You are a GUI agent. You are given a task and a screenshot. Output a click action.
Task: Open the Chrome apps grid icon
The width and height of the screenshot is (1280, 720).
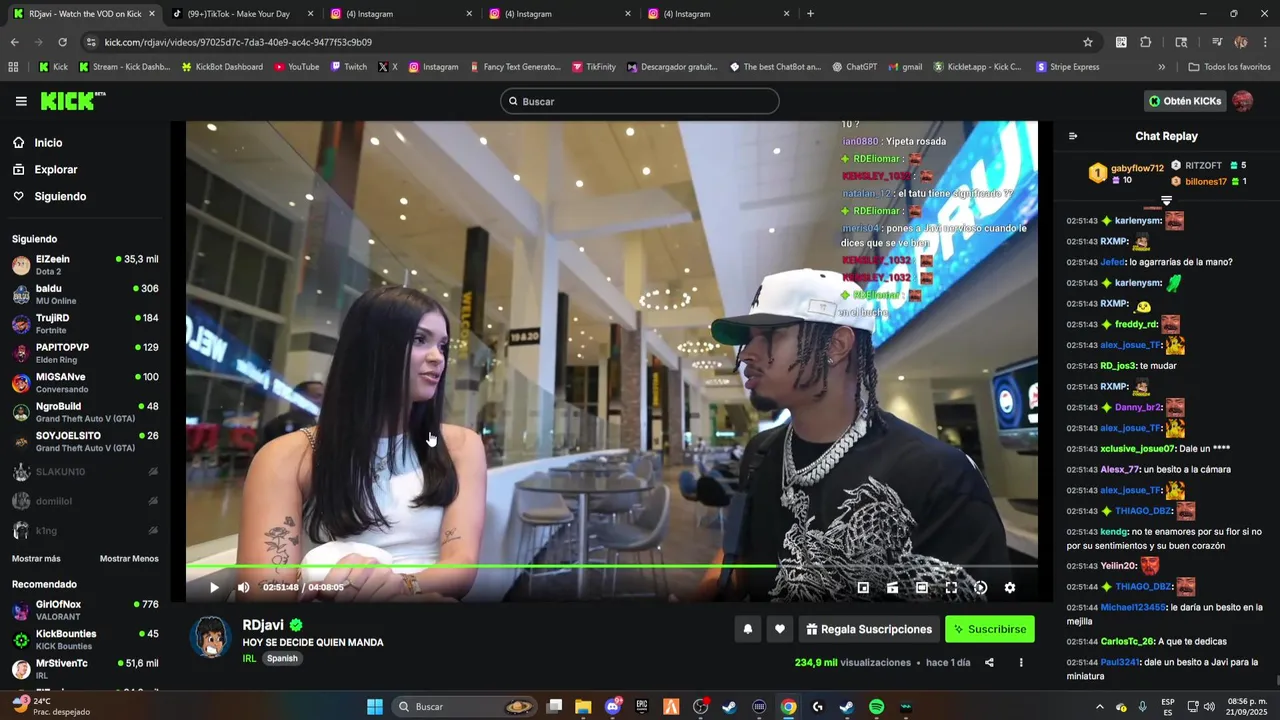point(13,67)
